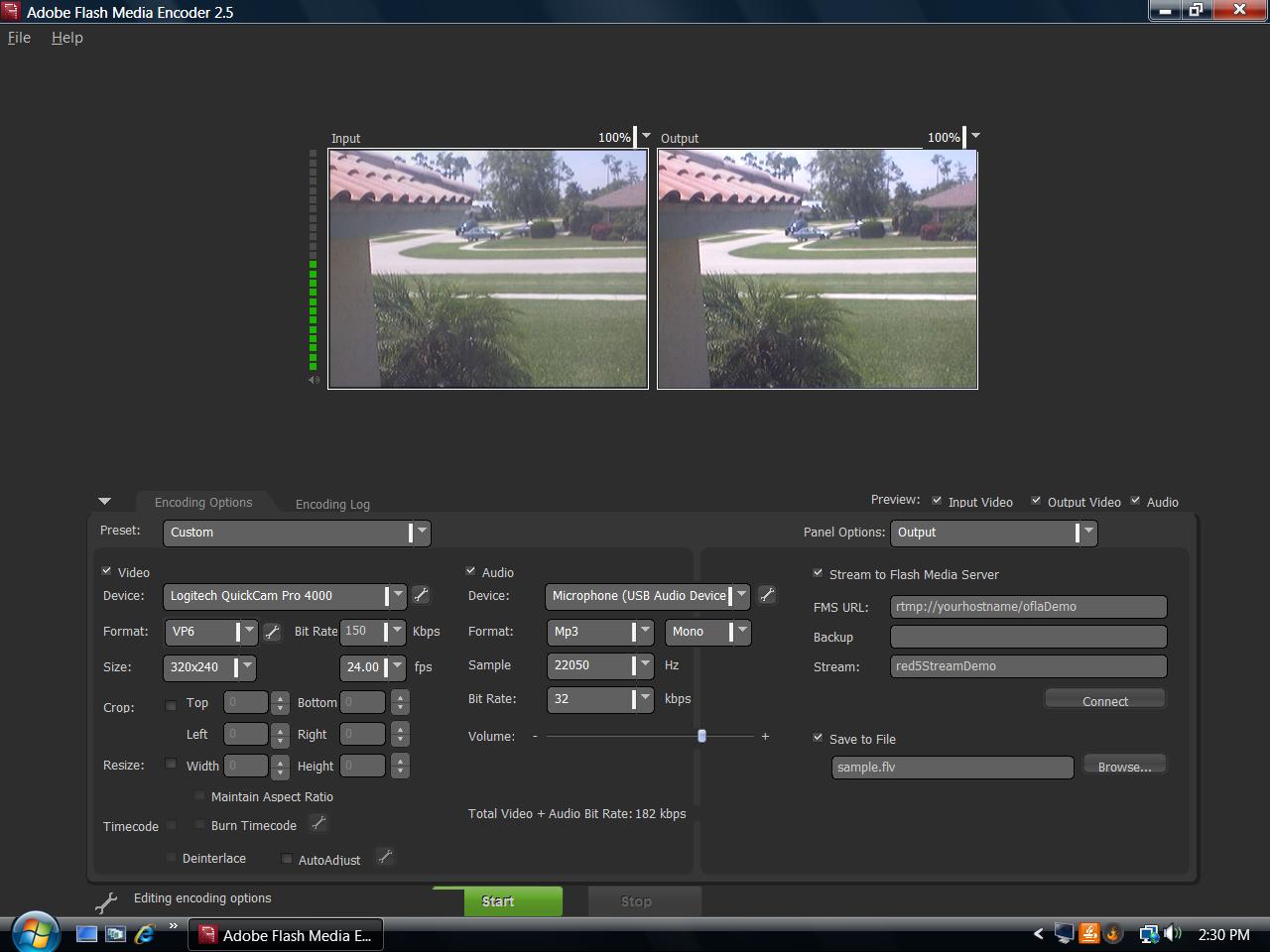Click the Browse... button
Image resolution: width=1270 pixels, height=952 pixels.
tap(1124, 767)
